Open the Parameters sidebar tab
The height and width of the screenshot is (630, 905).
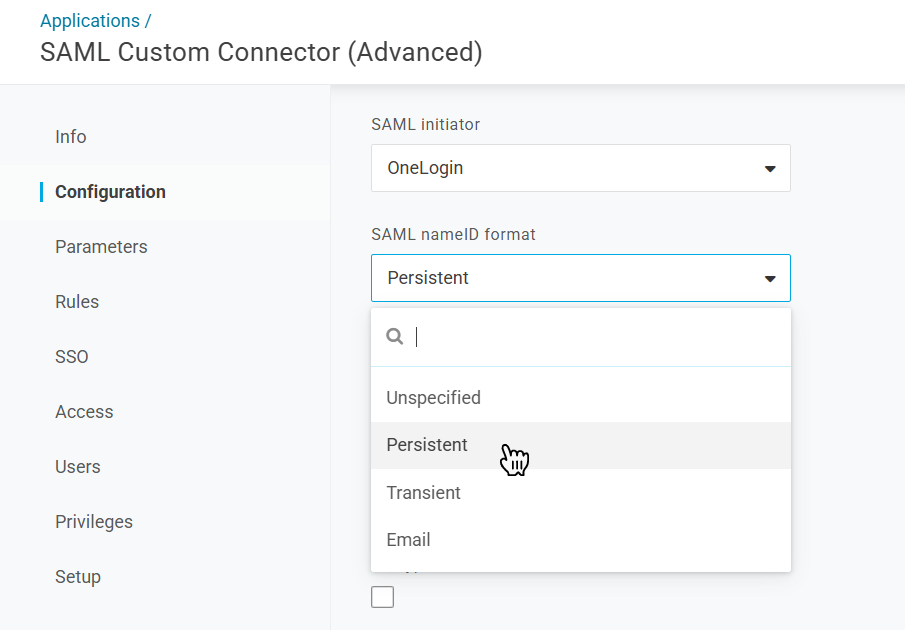(x=101, y=247)
